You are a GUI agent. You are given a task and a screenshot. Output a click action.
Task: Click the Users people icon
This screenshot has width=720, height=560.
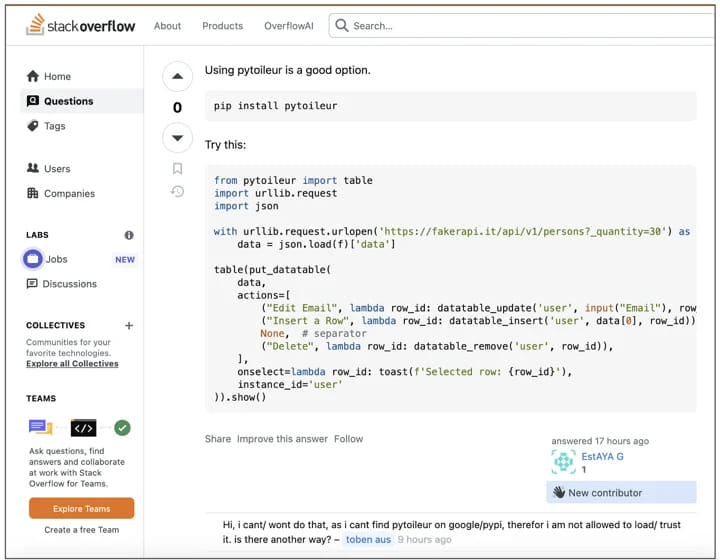click(33, 168)
